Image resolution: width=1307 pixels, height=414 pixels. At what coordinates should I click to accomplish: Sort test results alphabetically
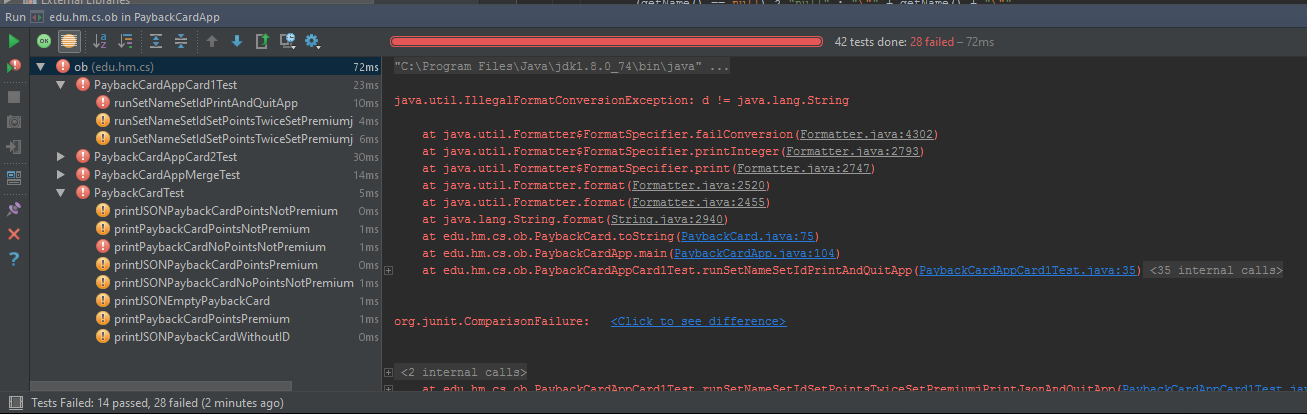(100, 41)
